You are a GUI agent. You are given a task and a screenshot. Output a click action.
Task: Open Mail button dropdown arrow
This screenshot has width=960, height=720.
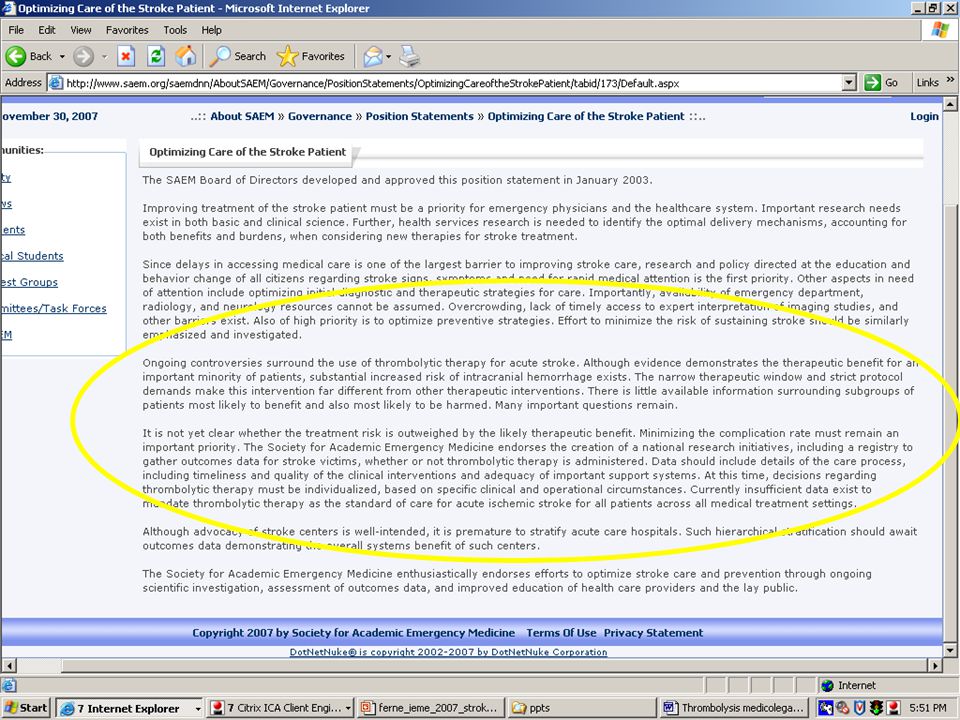[388, 56]
